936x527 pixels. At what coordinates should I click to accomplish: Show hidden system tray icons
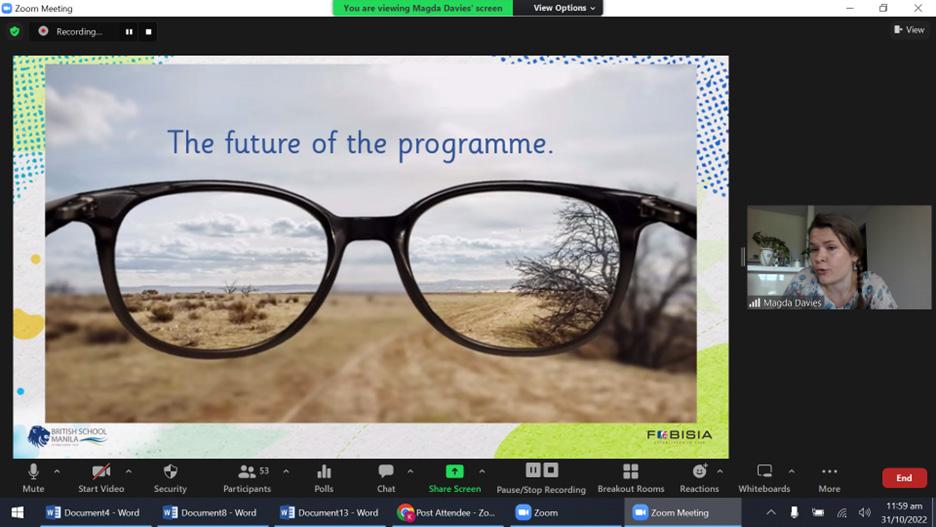click(x=771, y=512)
